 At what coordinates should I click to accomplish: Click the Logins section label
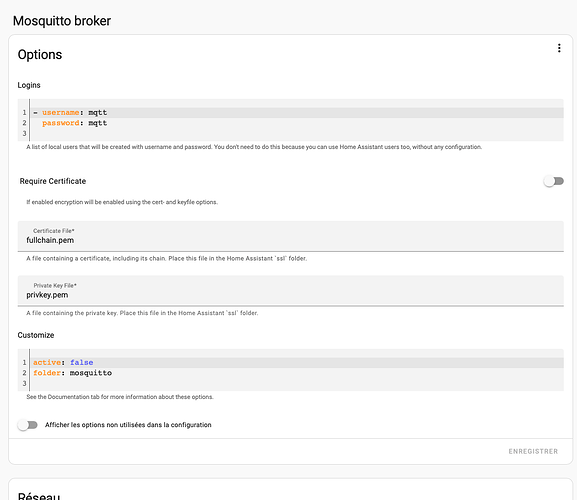click(x=29, y=85)
